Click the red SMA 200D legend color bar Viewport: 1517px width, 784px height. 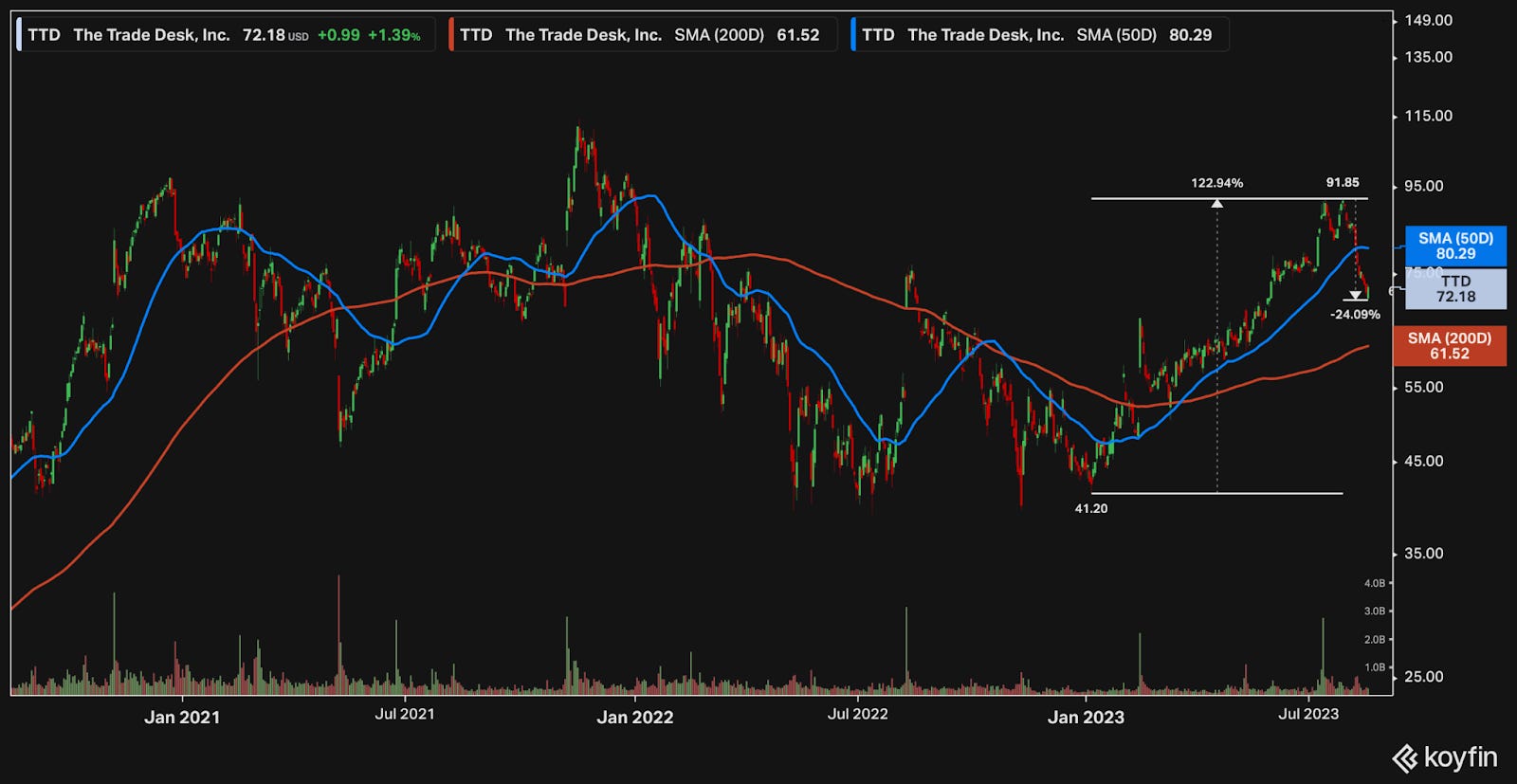[x=450, y=35]
